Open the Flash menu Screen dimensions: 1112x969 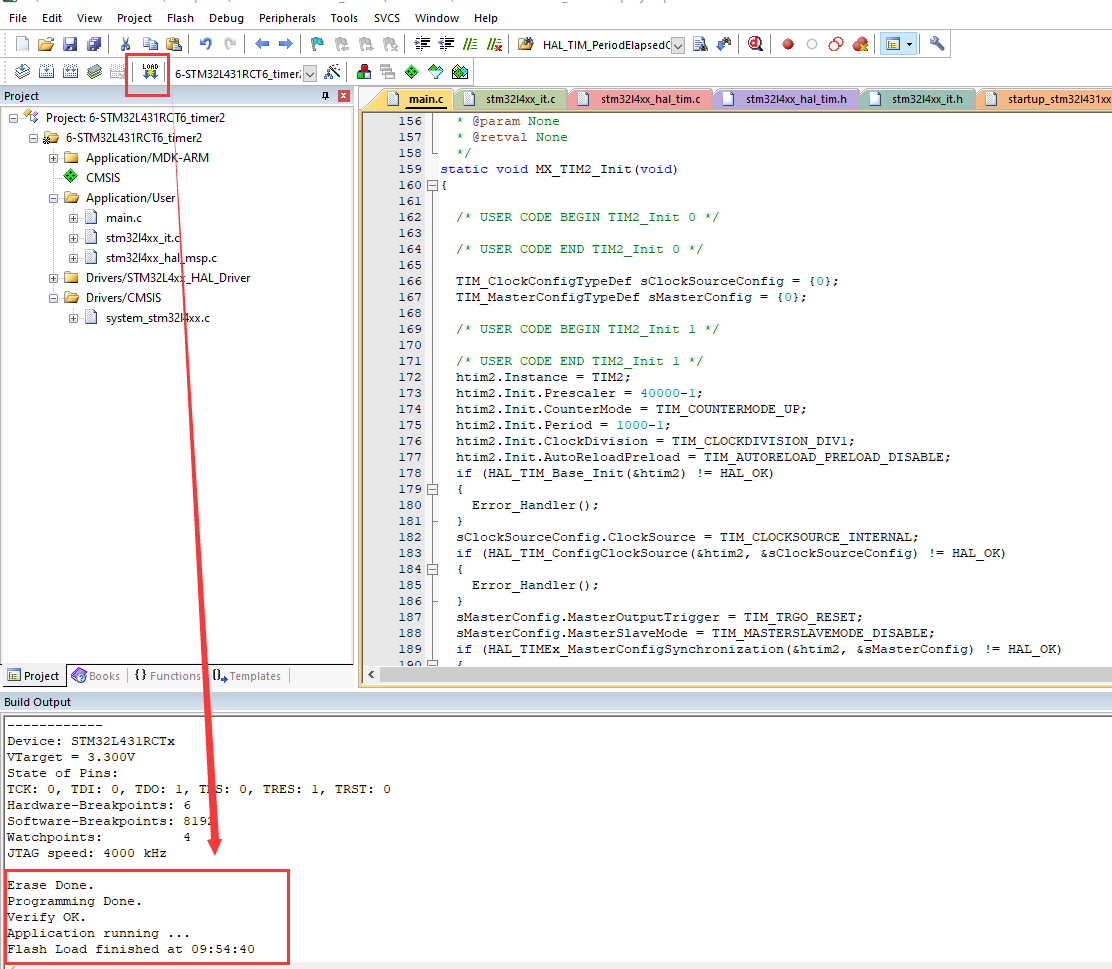(x=180, y=17)
